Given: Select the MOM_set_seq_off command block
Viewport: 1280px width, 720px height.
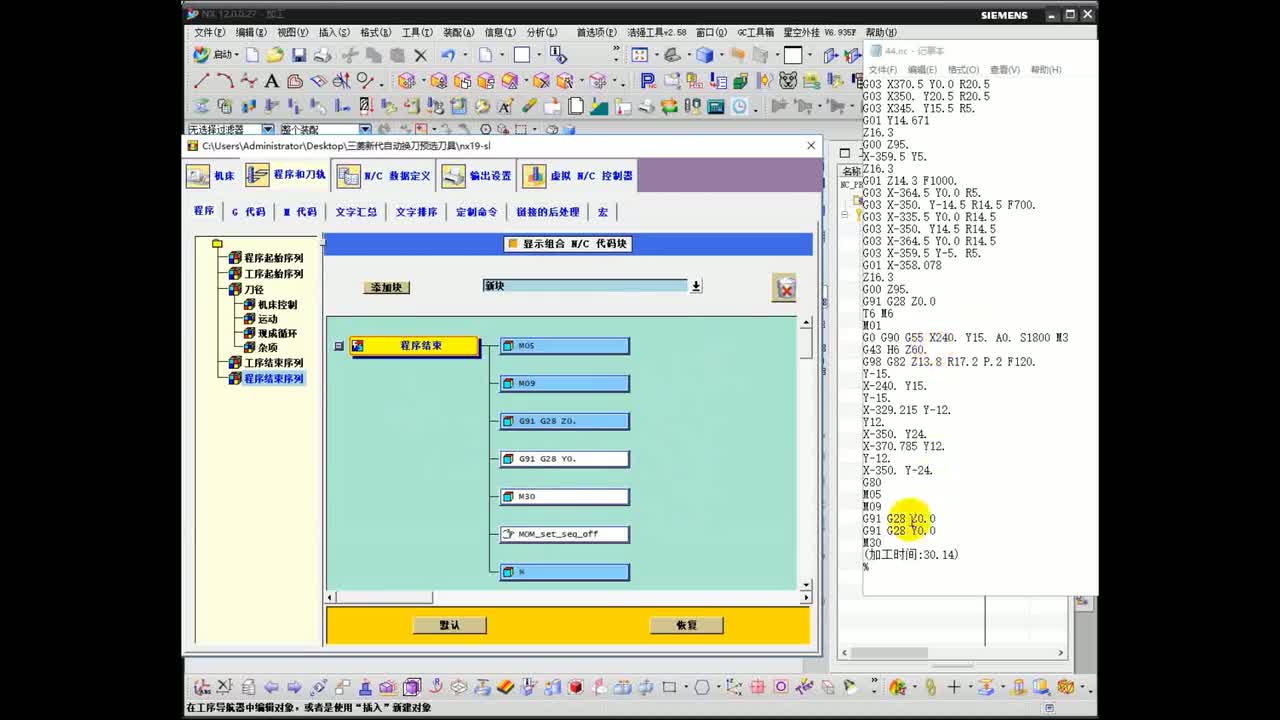Looking at the screenshot, I should coord(565,534).
